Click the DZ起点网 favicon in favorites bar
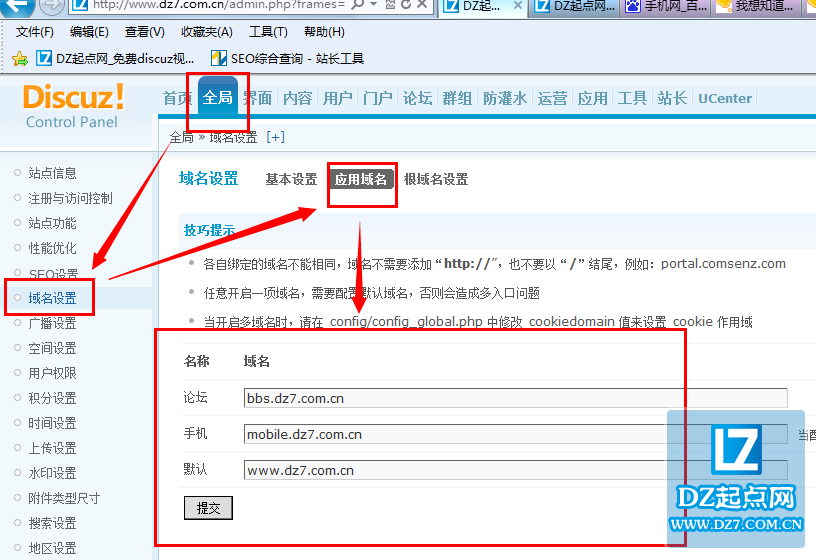The height and width of the screenshot is (560, 816). coord(44,58)
